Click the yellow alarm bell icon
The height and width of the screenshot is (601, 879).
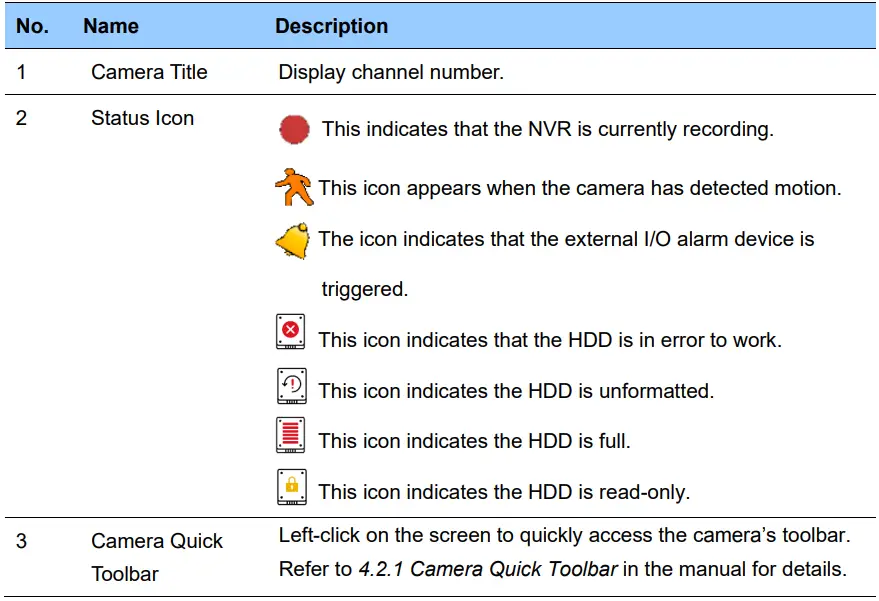[293, 241]
